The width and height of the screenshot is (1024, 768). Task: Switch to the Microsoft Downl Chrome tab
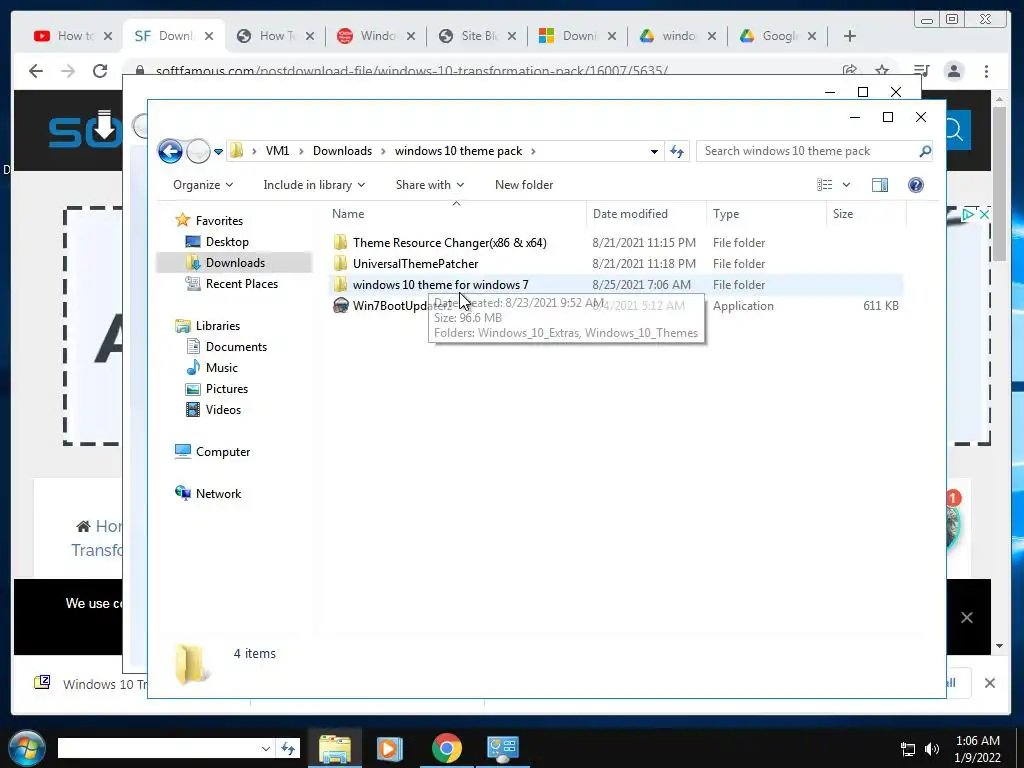(576, 36)
